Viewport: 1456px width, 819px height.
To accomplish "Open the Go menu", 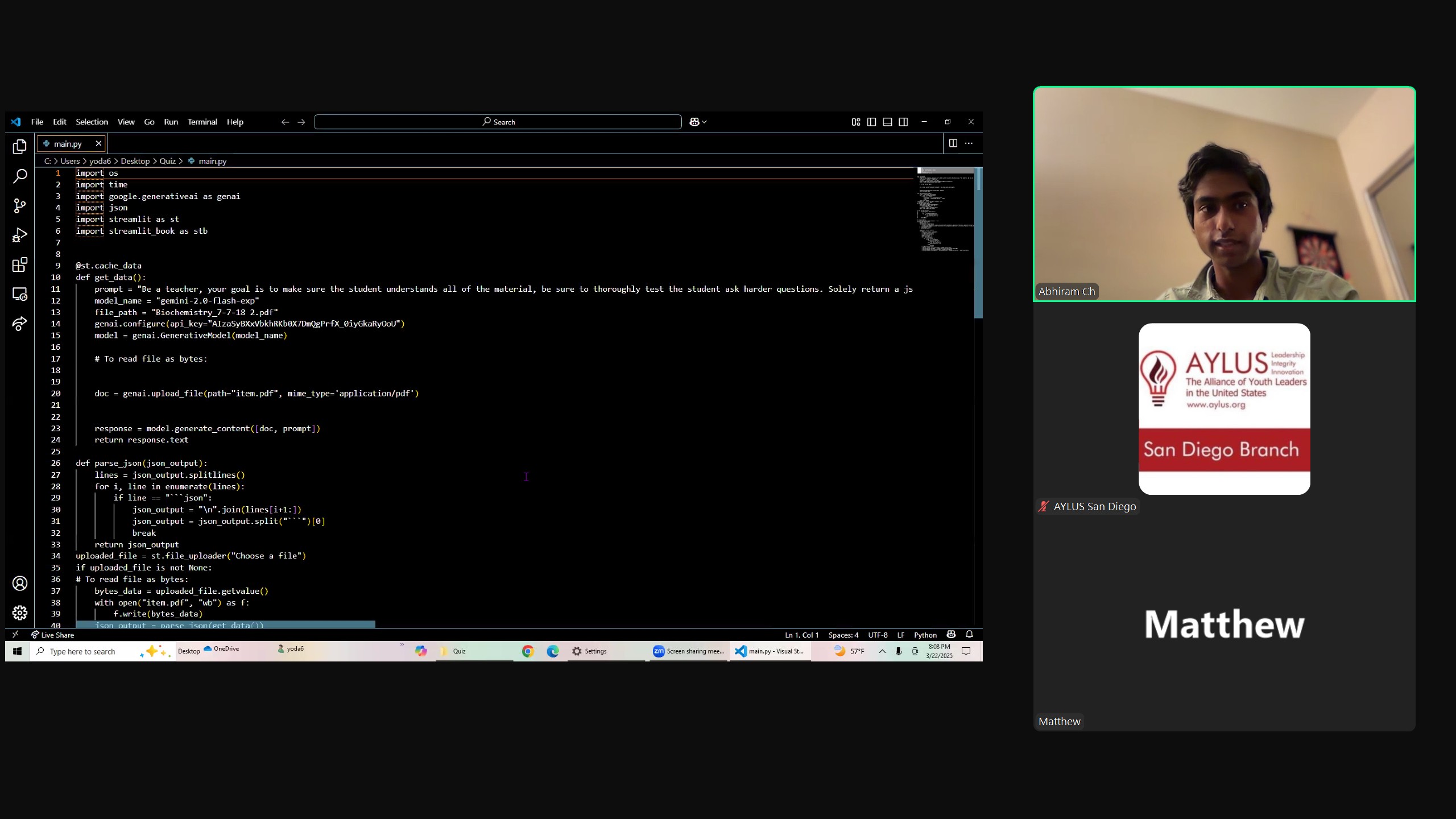I will click(x=149, y=122).
